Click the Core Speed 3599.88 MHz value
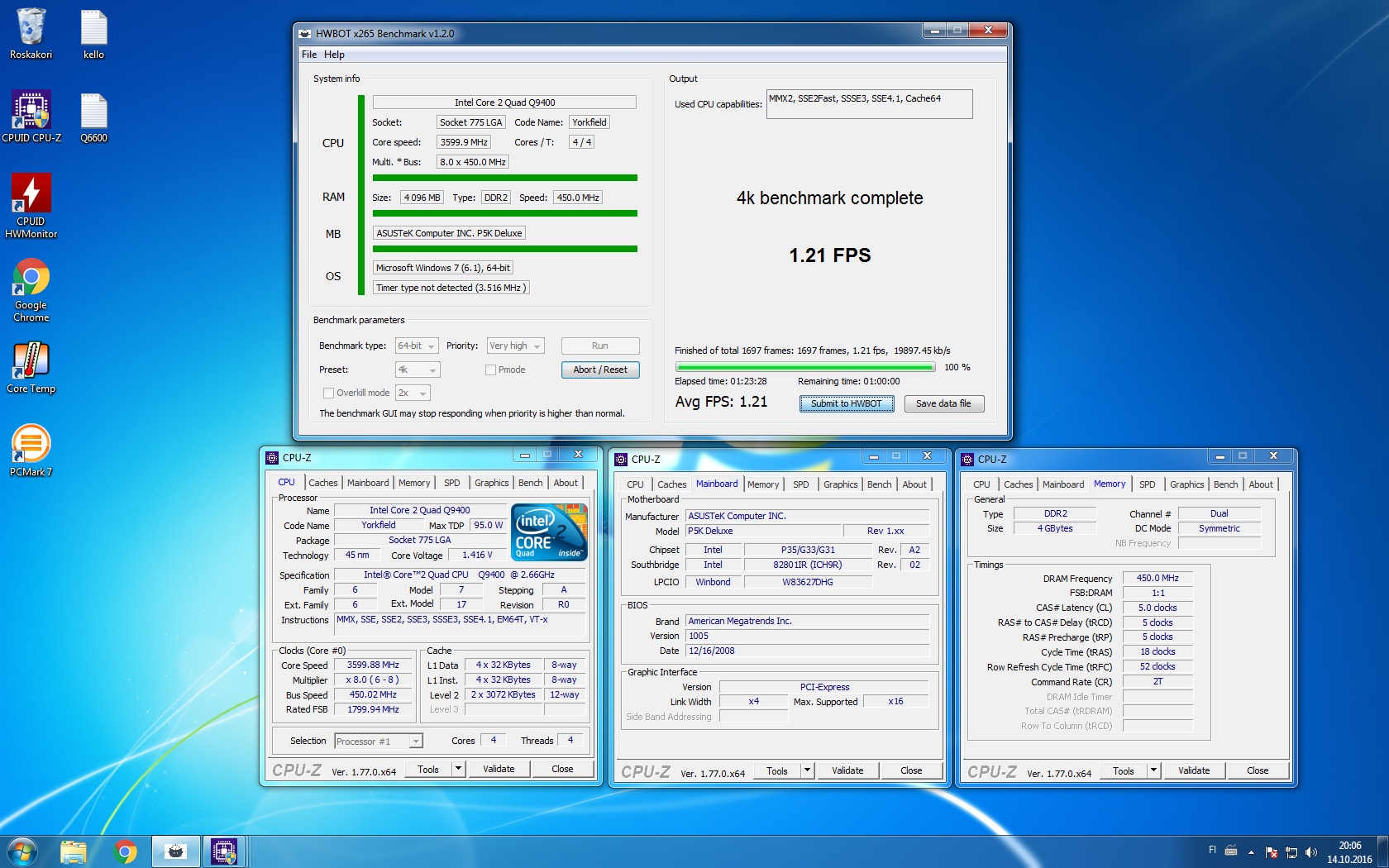This screenshot has width=1389, height=868. pyautogui.click(x=373, y=665)
